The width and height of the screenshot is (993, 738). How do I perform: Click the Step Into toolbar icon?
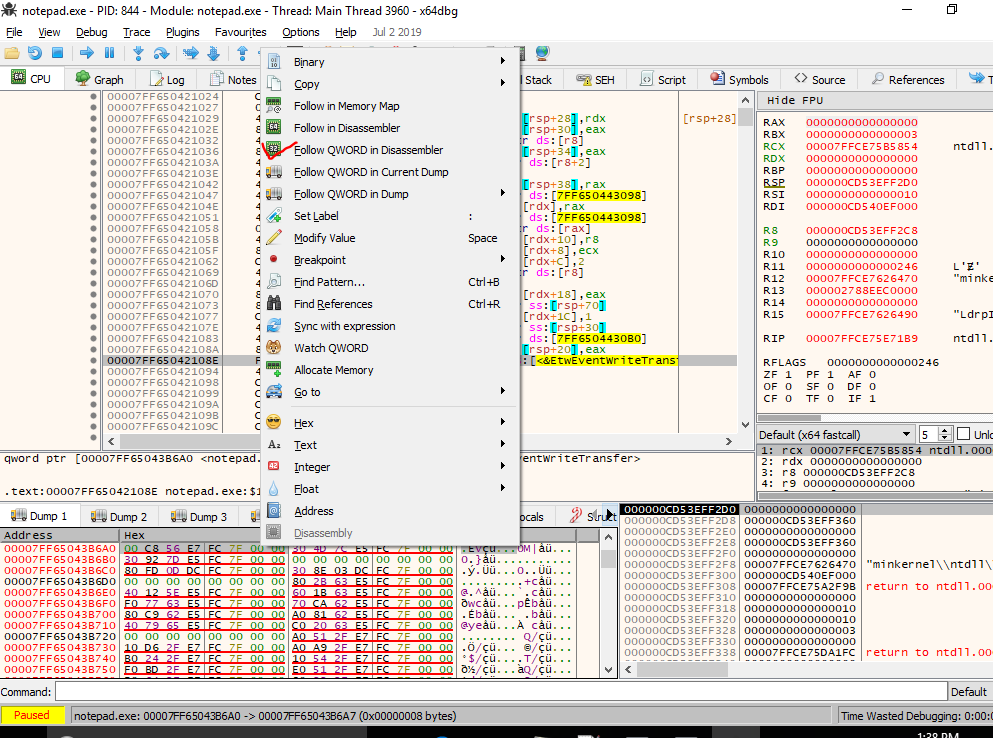click(x=138, y=53)
